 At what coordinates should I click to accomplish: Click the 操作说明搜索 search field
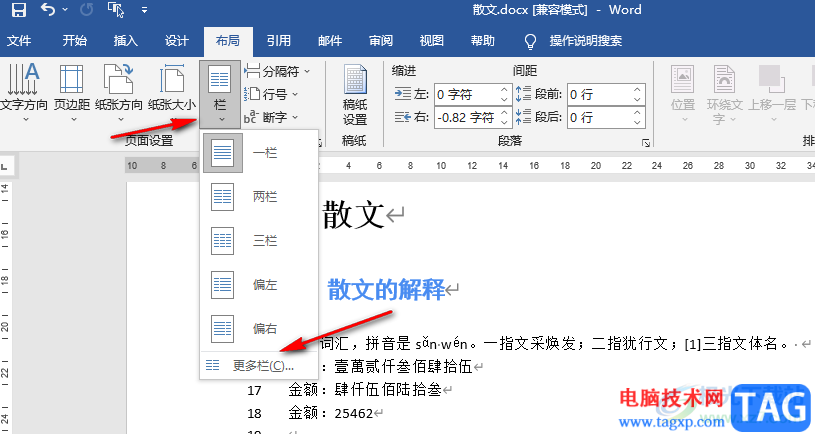coord(586,41)
